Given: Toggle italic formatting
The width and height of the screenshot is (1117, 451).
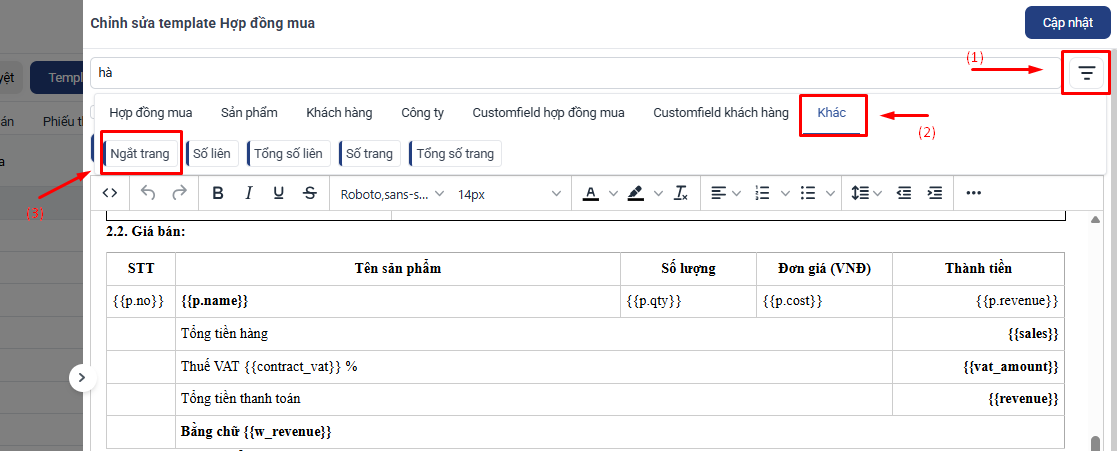Looking at the screenshot, I should click(249, 193).
